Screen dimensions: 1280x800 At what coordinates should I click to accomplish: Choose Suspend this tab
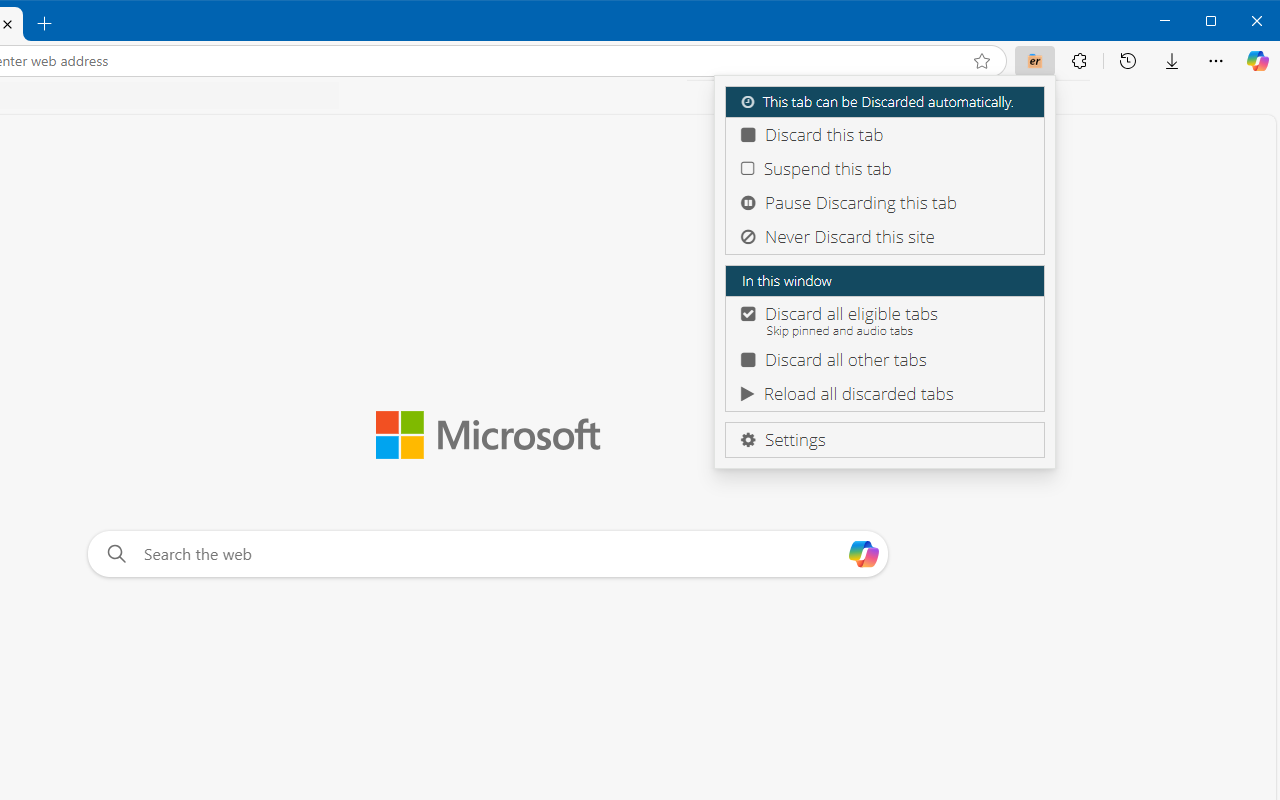pos(885,169)
